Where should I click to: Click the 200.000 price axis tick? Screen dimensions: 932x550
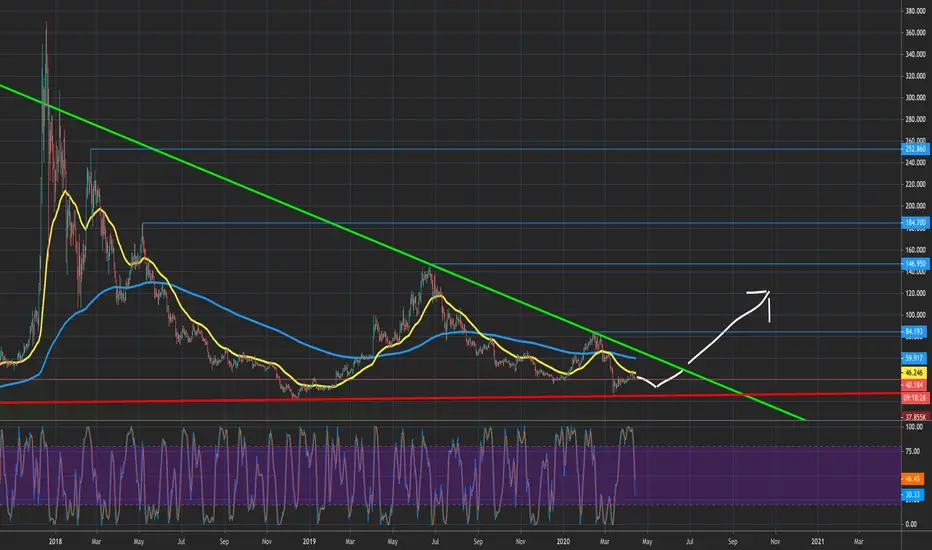click(915, 206)
